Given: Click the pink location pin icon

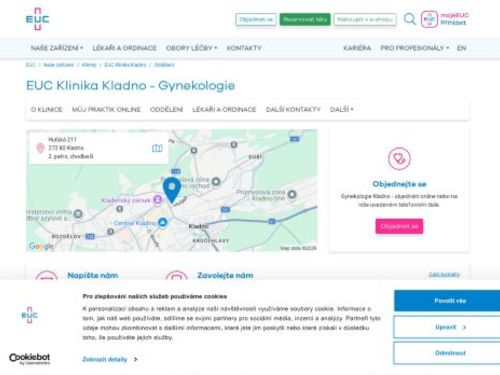Looking at the screenshot, I should point(40,148).
